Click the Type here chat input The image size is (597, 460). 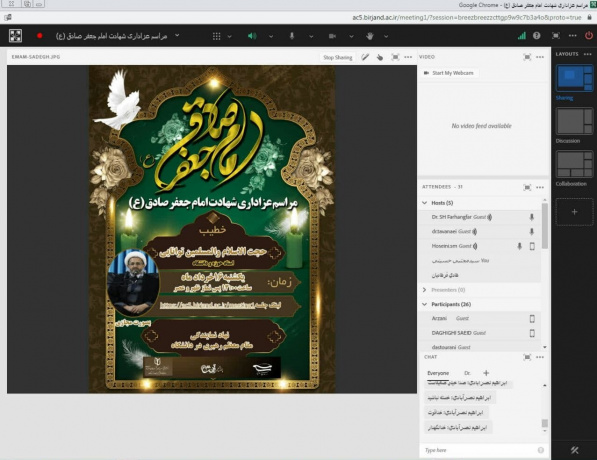point(478,450)
